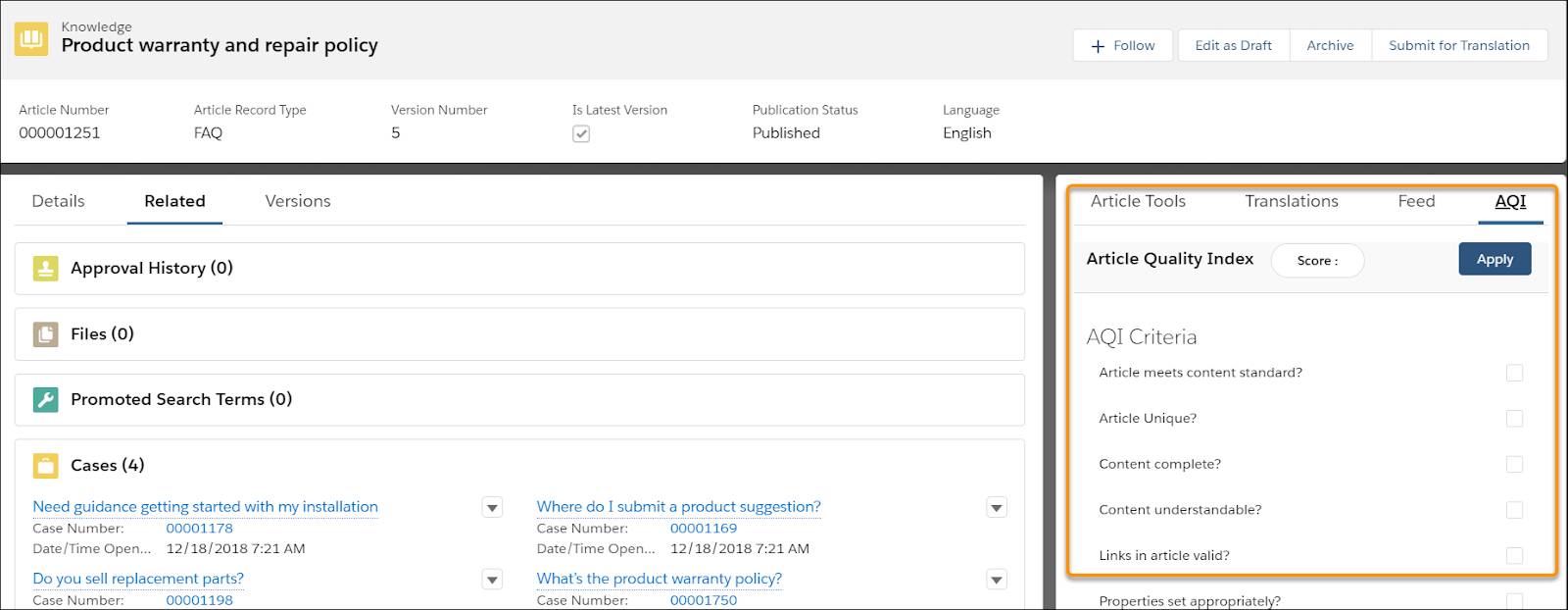1568x610 pixels.
Task: Click the Apply button
Action: coord(1494,259)
